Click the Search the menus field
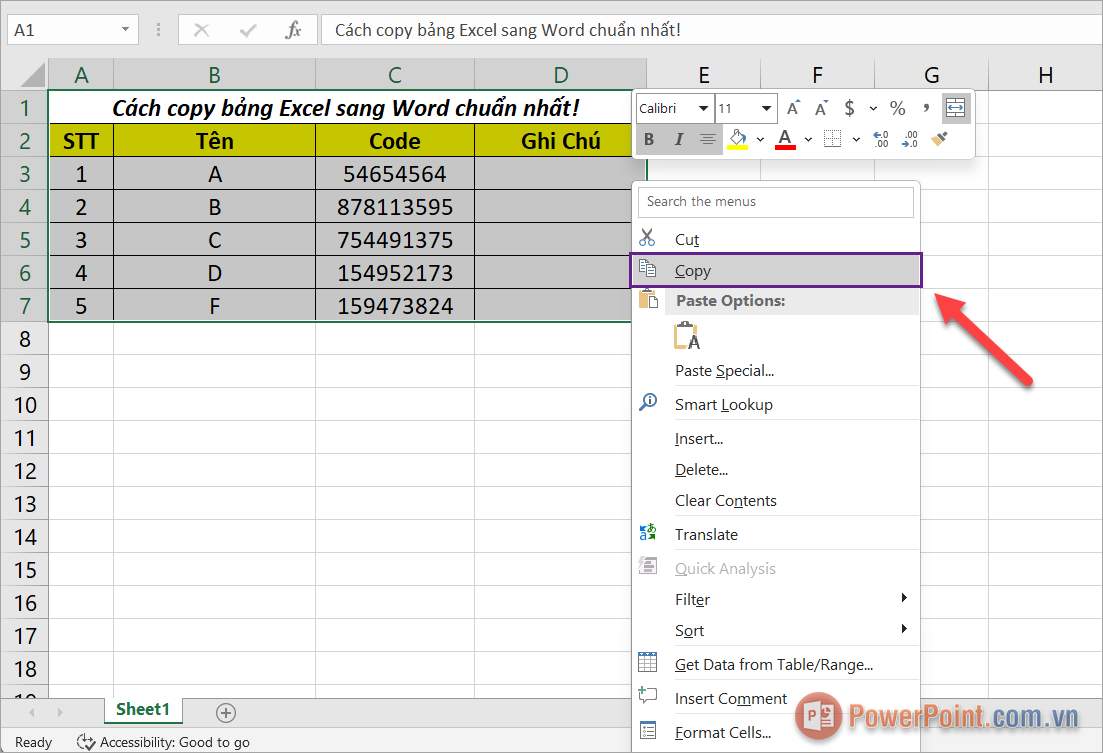The width and height of the screenshot is (1103, 753). [x=776, y=202]
